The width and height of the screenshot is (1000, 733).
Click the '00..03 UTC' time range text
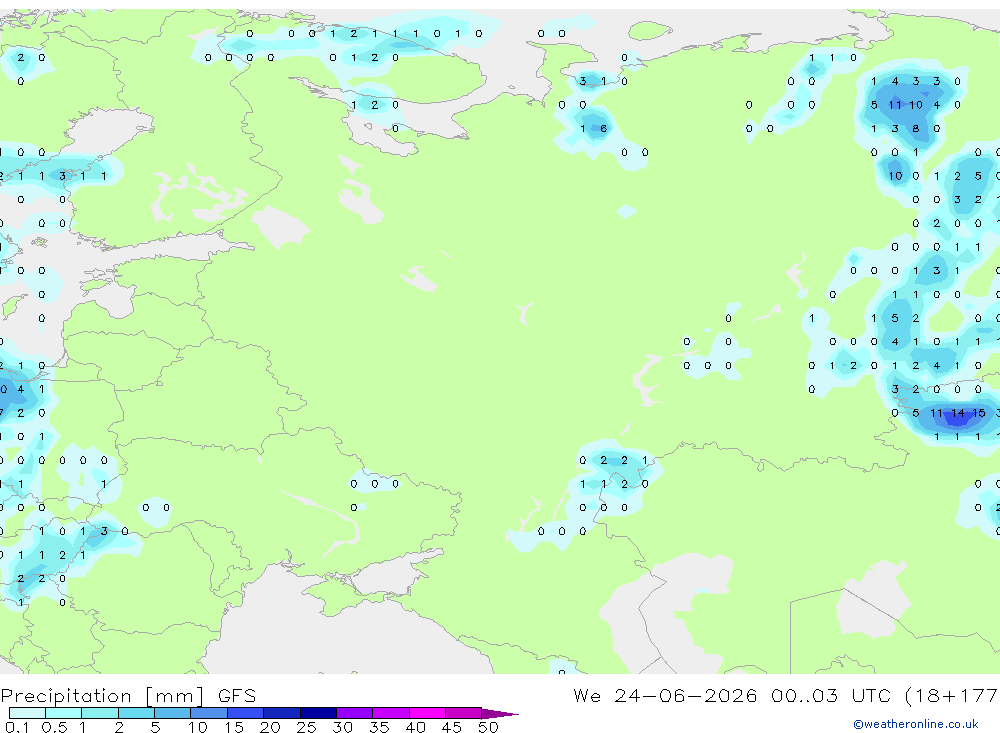(830, 695)
